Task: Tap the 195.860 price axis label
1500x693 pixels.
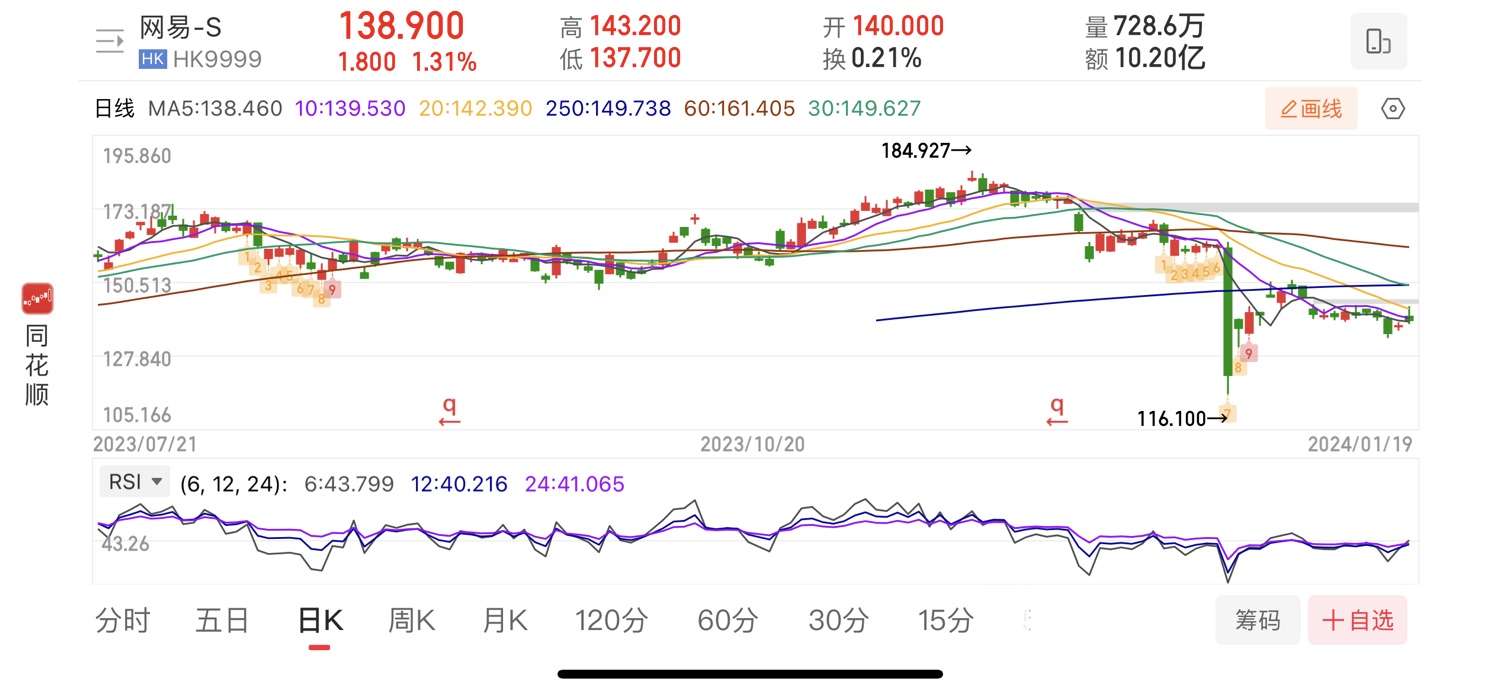Action: [138, 156]
